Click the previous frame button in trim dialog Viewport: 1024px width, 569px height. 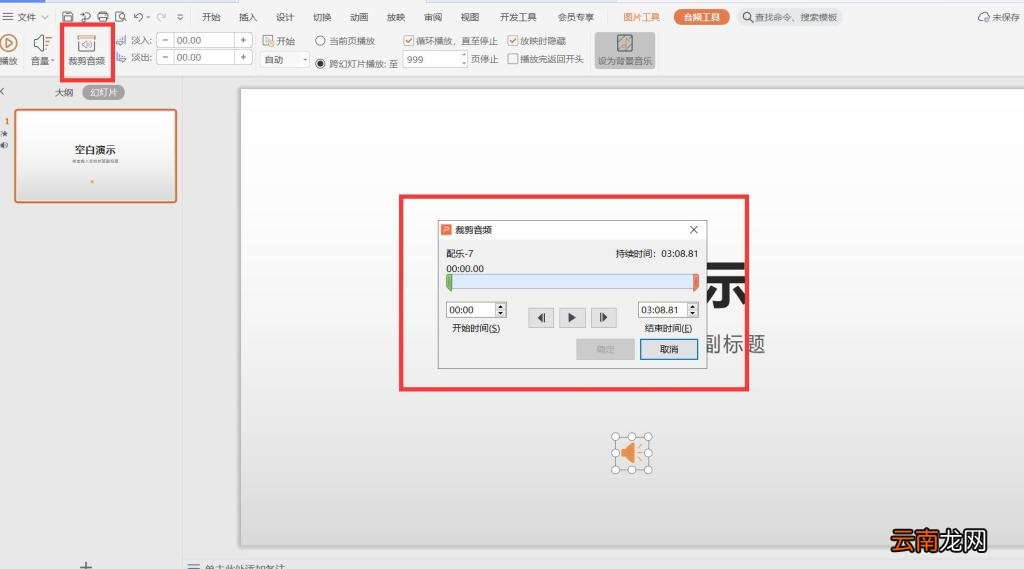tap(541, 317)
